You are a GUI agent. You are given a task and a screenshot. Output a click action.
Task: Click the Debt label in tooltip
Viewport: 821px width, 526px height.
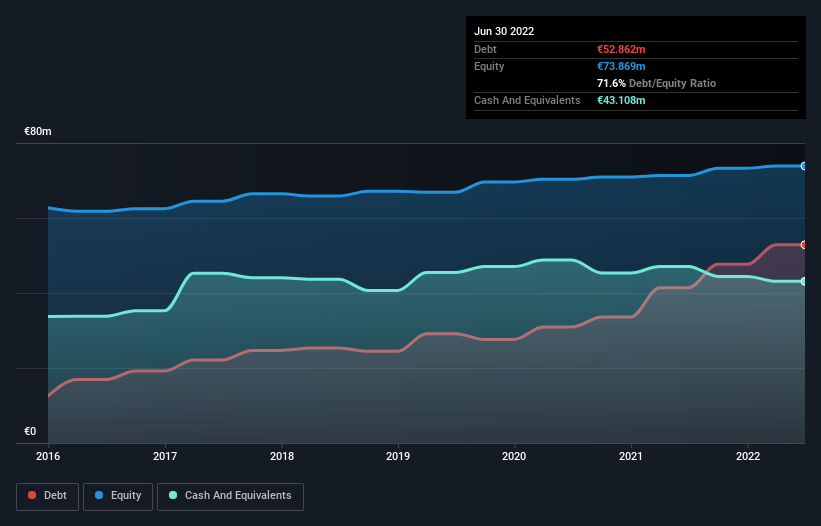pos(485,49)
